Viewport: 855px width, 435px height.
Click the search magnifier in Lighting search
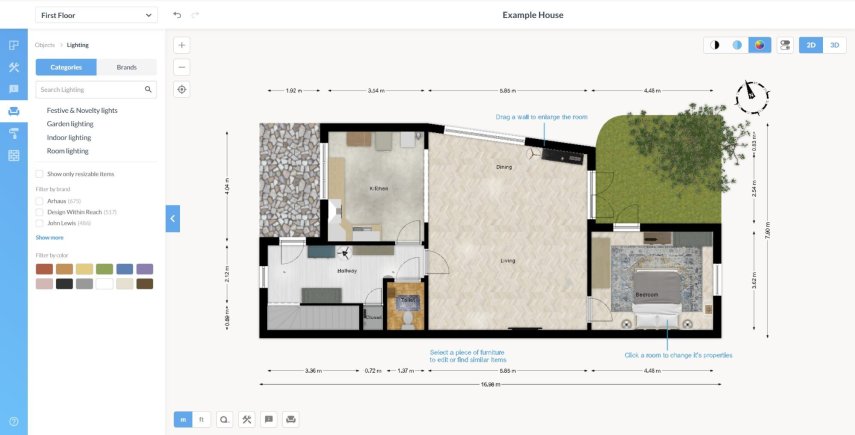point(148,89)
